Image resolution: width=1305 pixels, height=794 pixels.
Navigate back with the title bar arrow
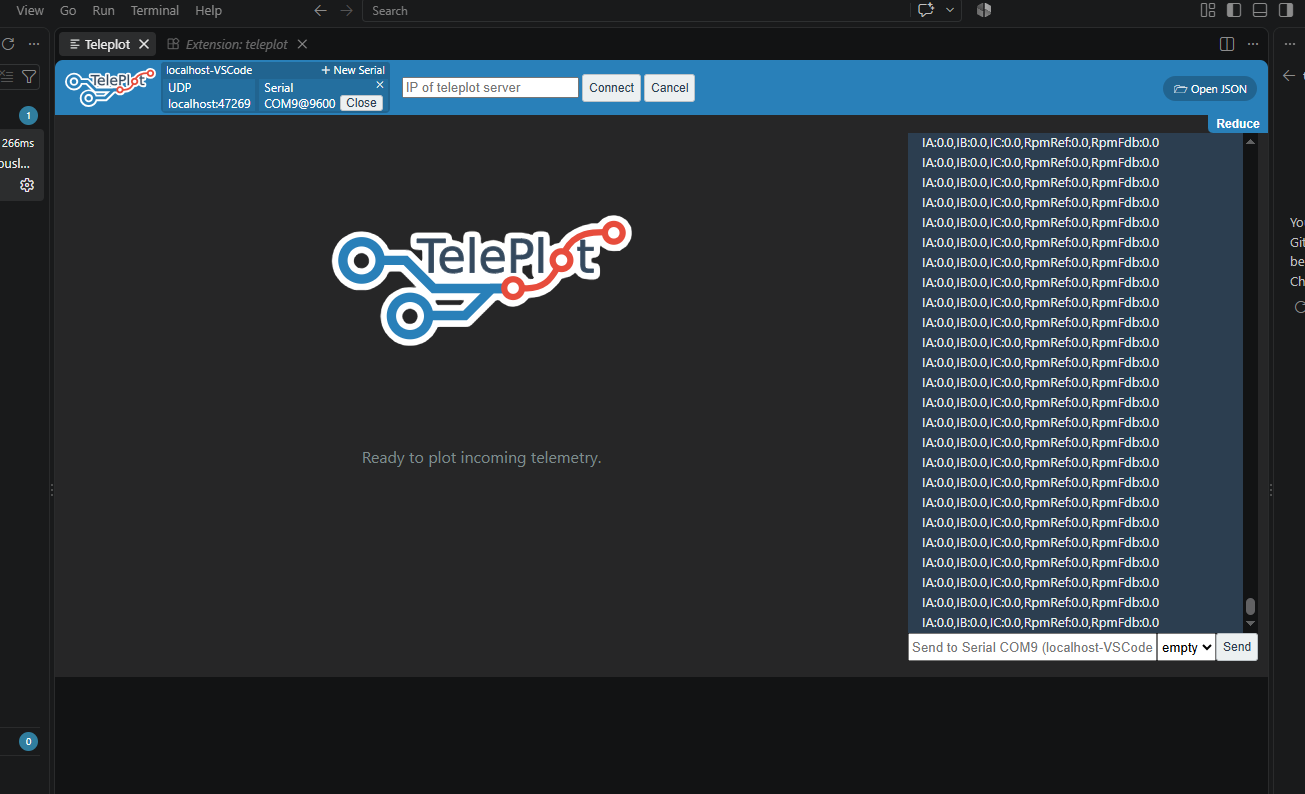(320, 10)
